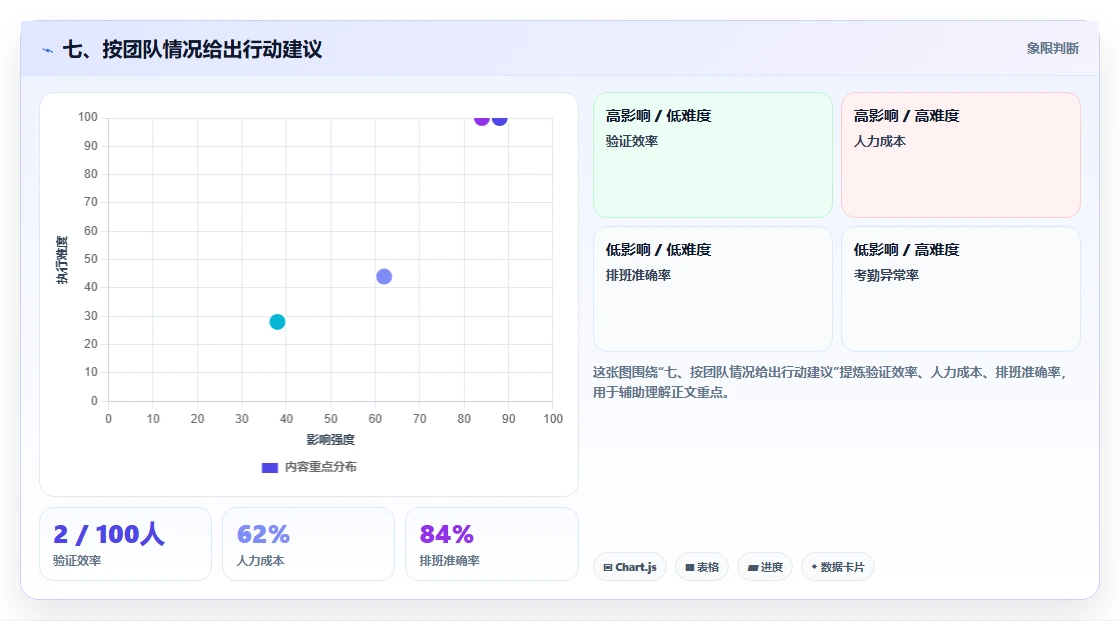
Task: Click the 验证效率 text in the green card
Action: (631, 141)
